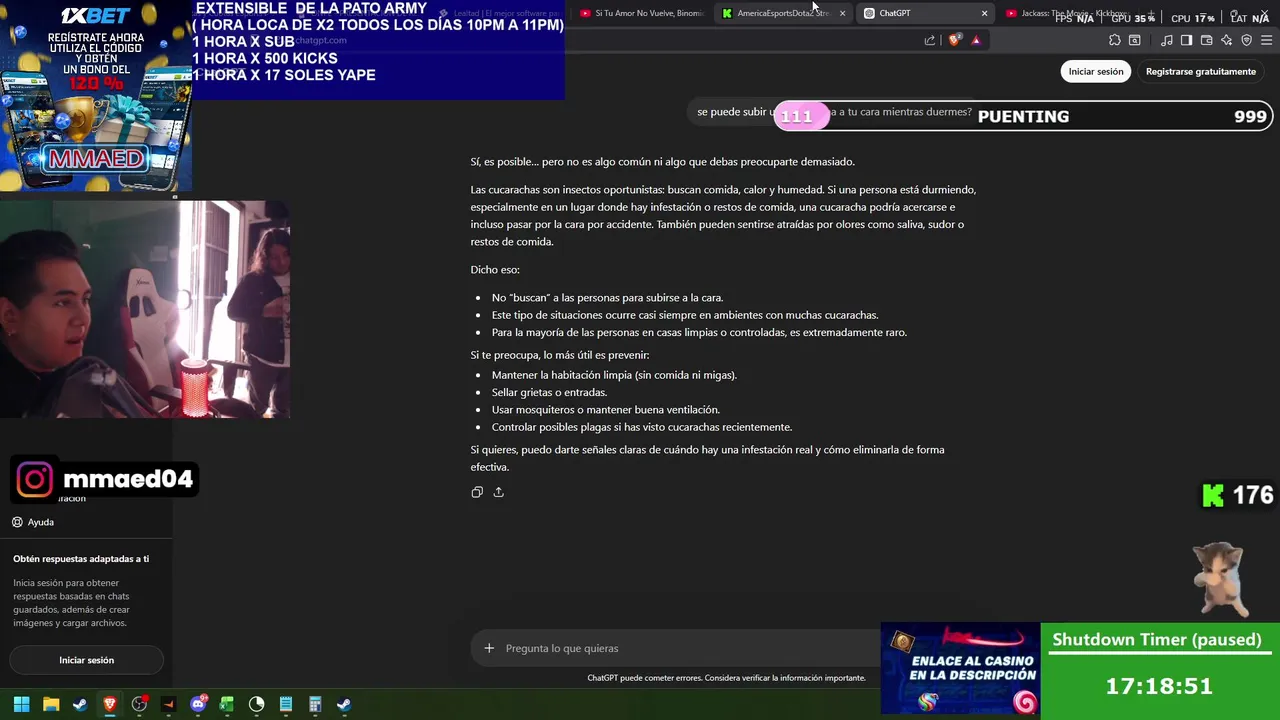Click the Brave browser taskbar icon
The height and width of the screenshot is (720, 1280).
[110, 704]
